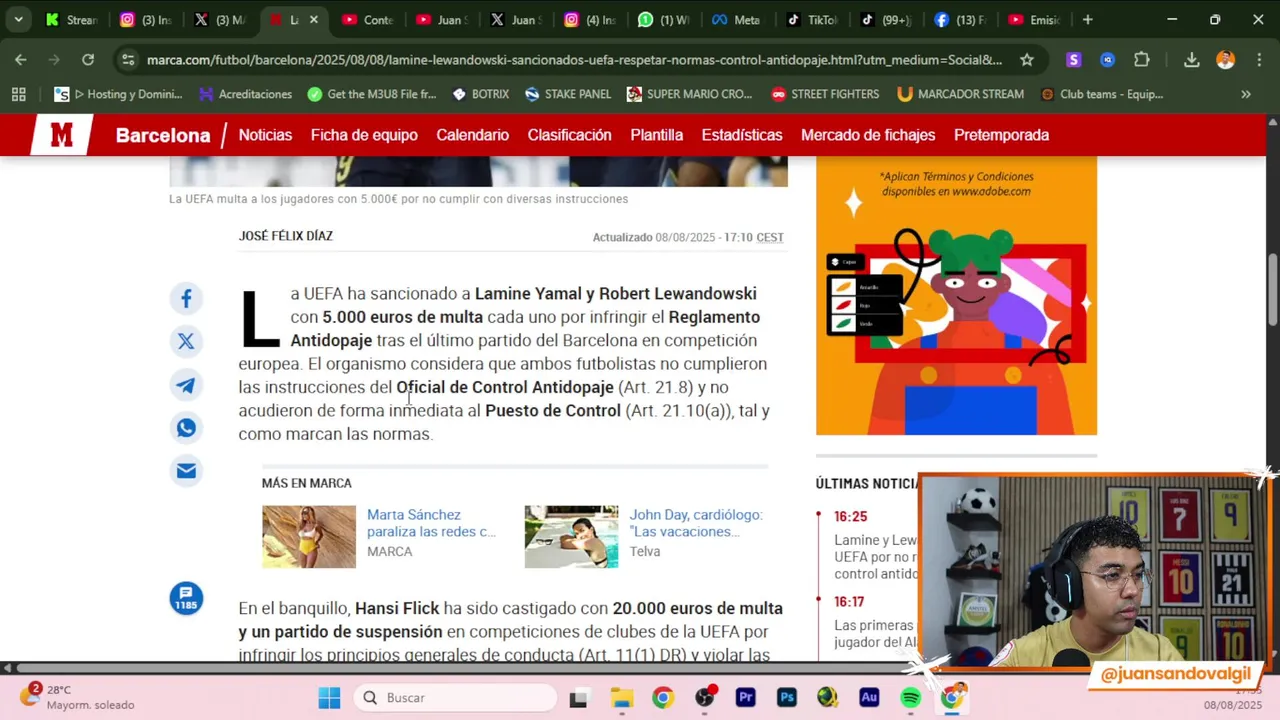1280x720 pixels.
Task: Open Acreditaciones bookmark
Action: point(245,94)
